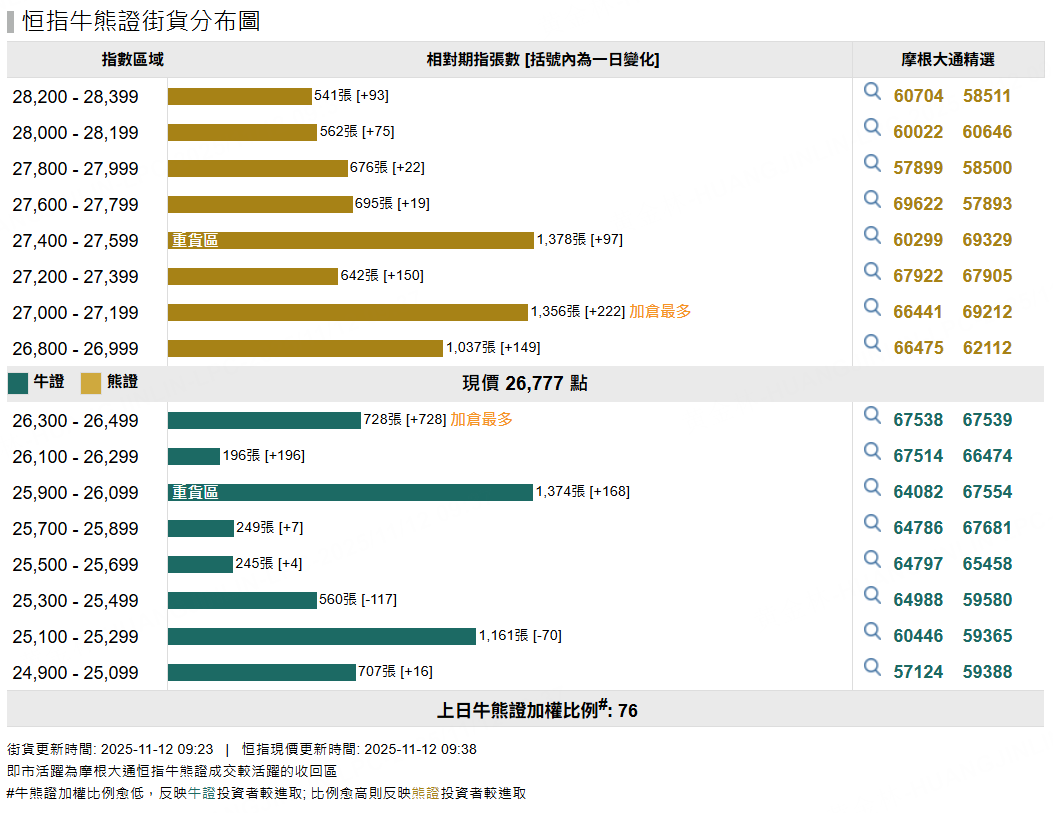1053x813 pixels.
Task: Select bear certificate 69329
Action: tap(987, 240)
